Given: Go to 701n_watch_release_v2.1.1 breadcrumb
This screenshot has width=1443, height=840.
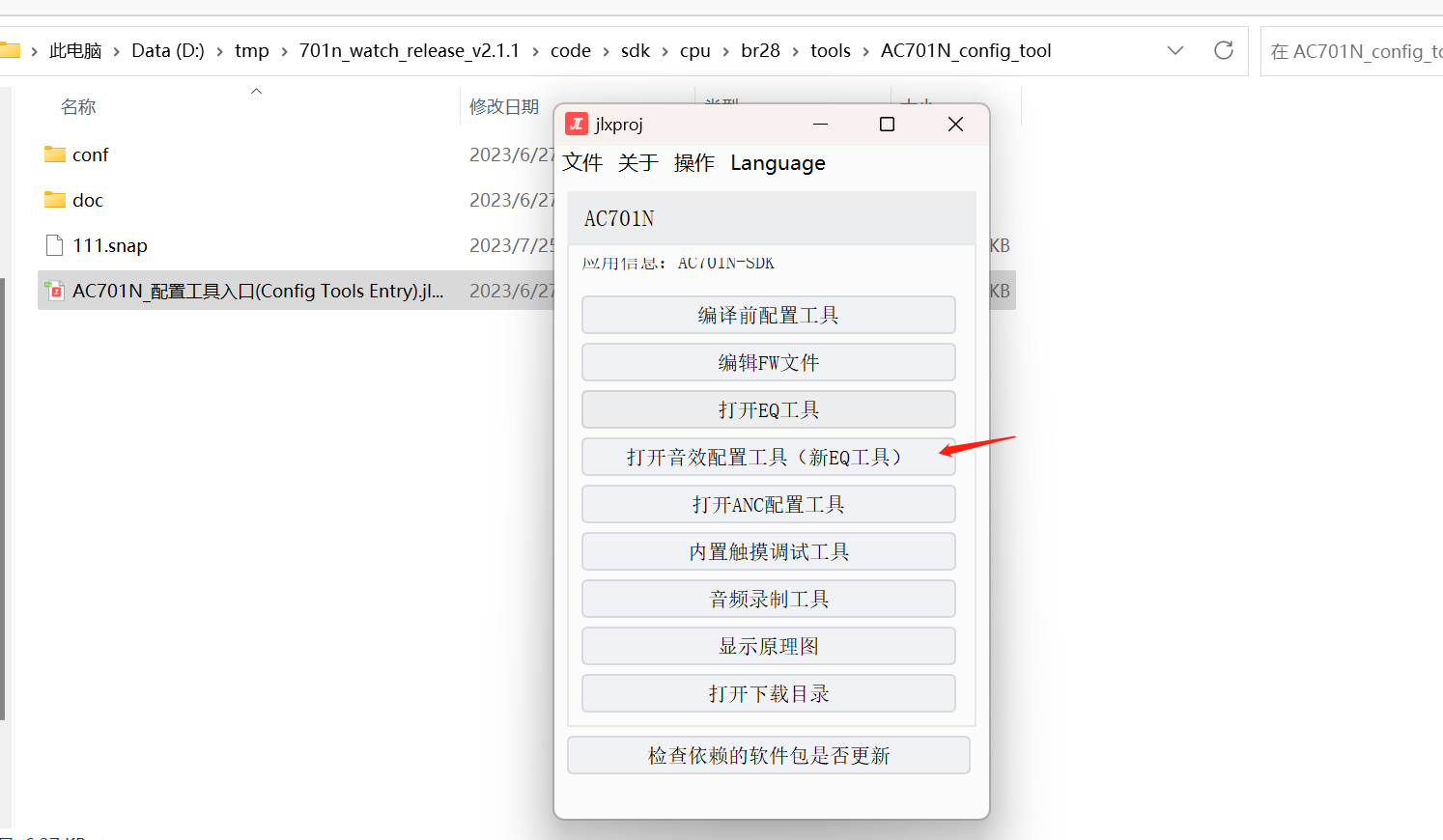Looking at the screenshot, I should (x=410, y=51).
